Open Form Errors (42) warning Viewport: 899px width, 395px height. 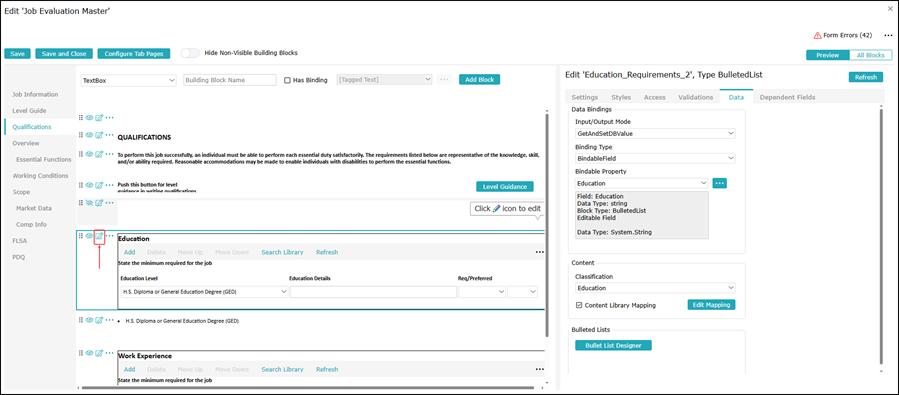pyautogui.click(x=843, y=35)
